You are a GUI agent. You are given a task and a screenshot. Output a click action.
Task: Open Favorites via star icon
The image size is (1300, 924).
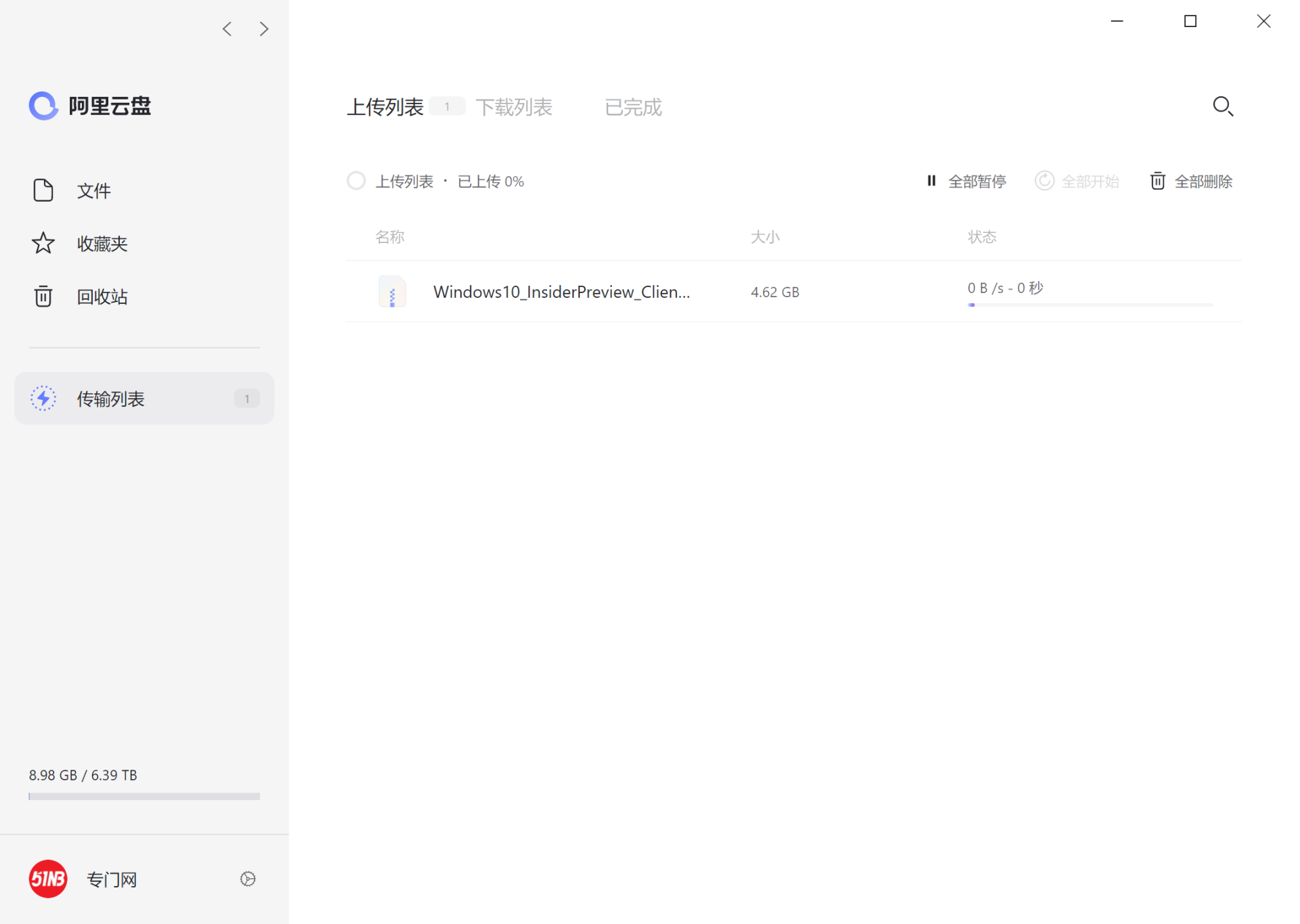43,243
